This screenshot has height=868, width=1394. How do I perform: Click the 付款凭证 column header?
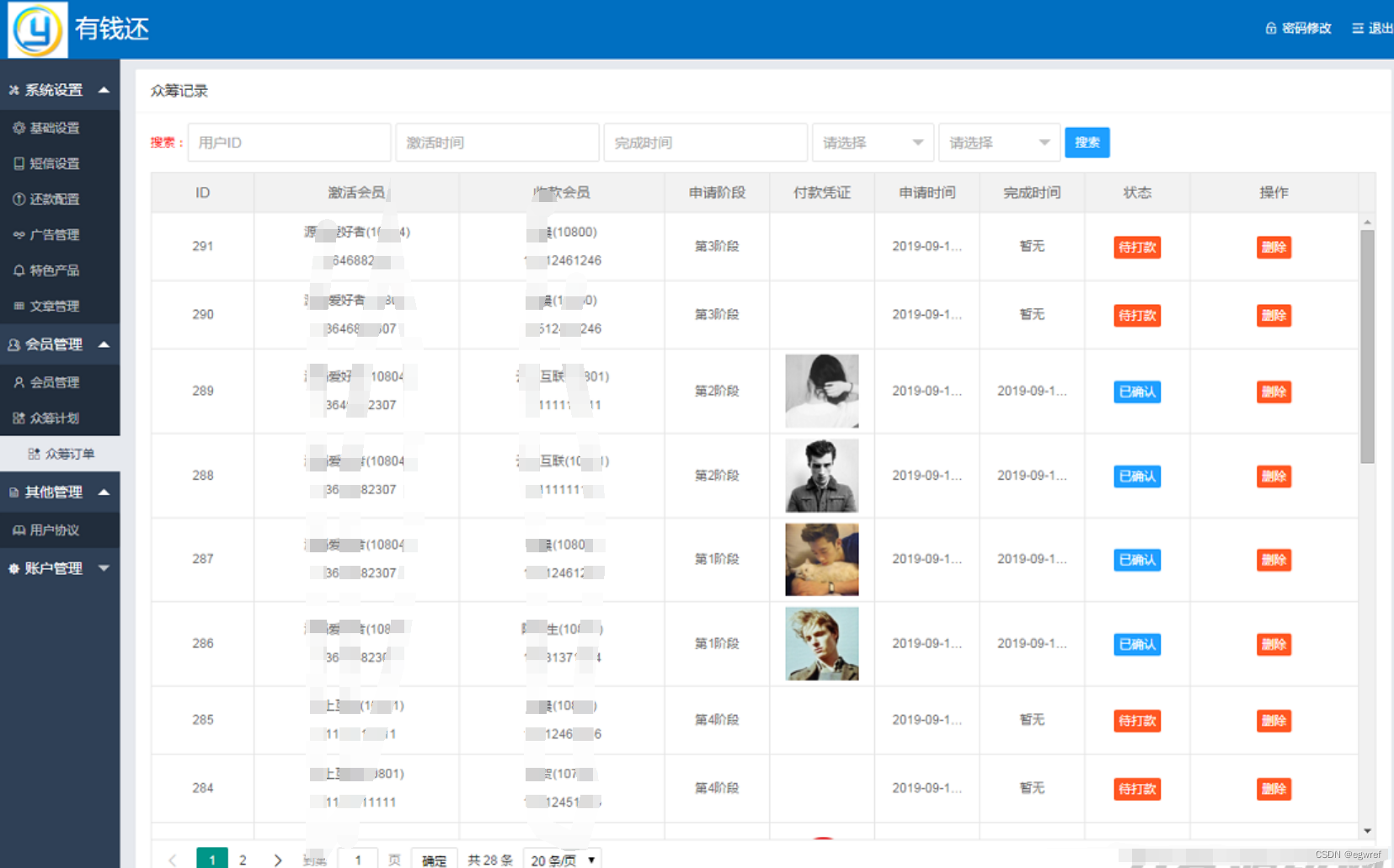(x=822, y=193)
